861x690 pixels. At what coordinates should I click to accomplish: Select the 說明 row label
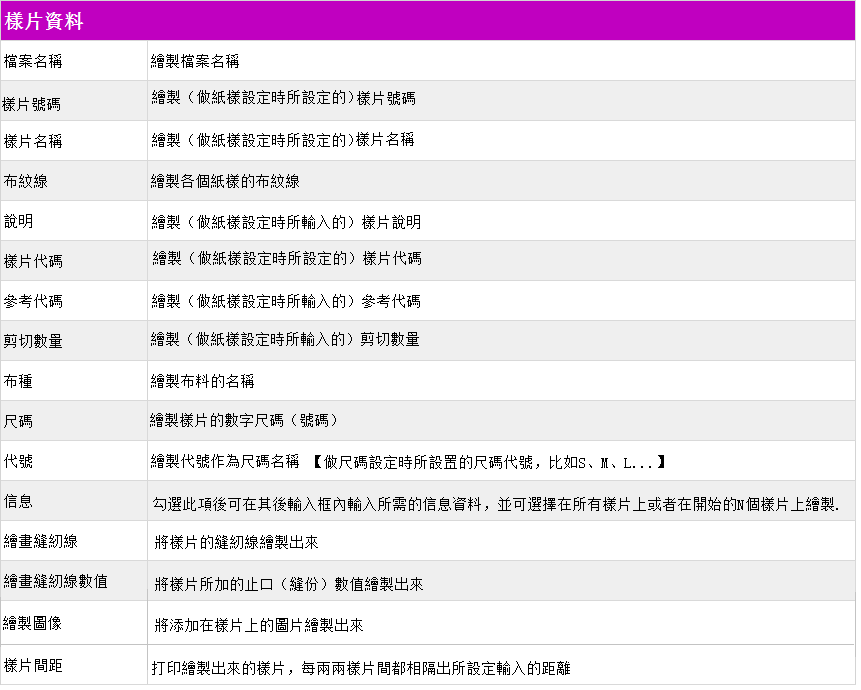[19, 221]
